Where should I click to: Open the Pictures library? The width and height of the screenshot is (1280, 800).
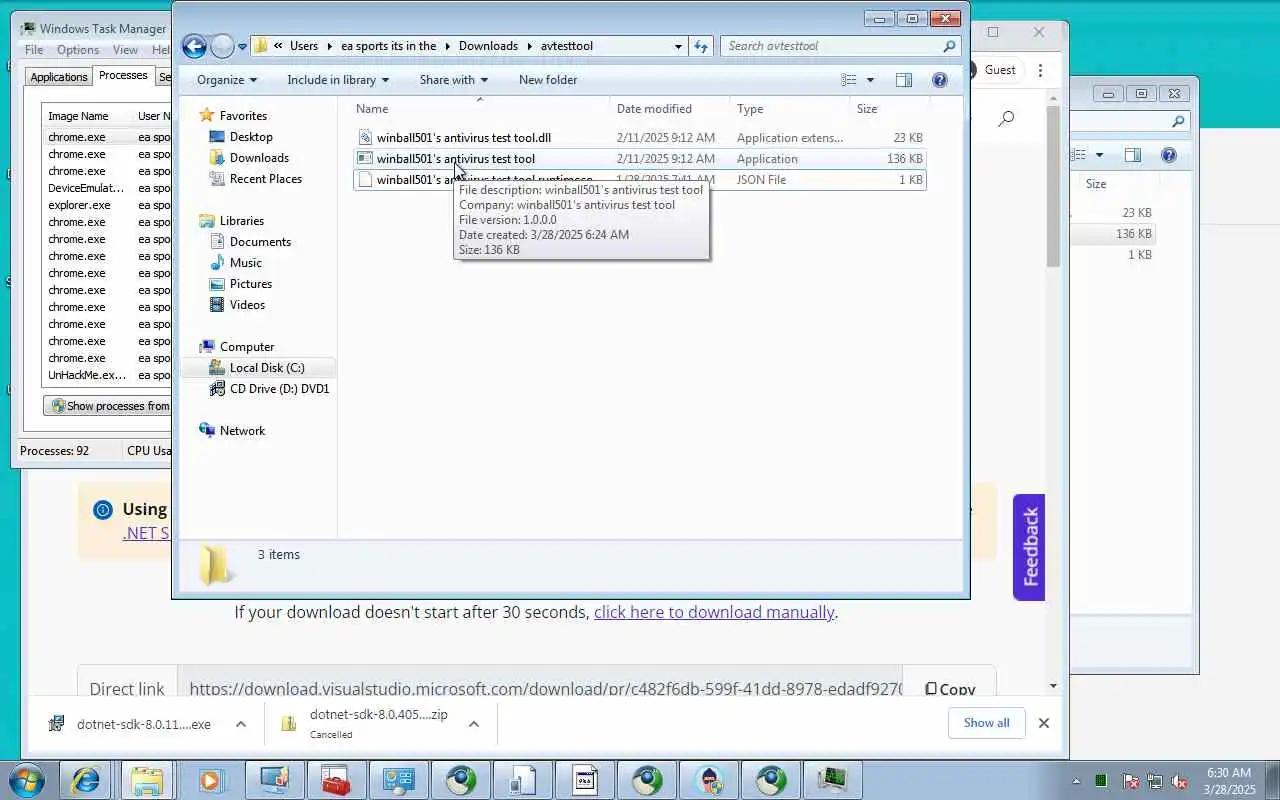251,284
